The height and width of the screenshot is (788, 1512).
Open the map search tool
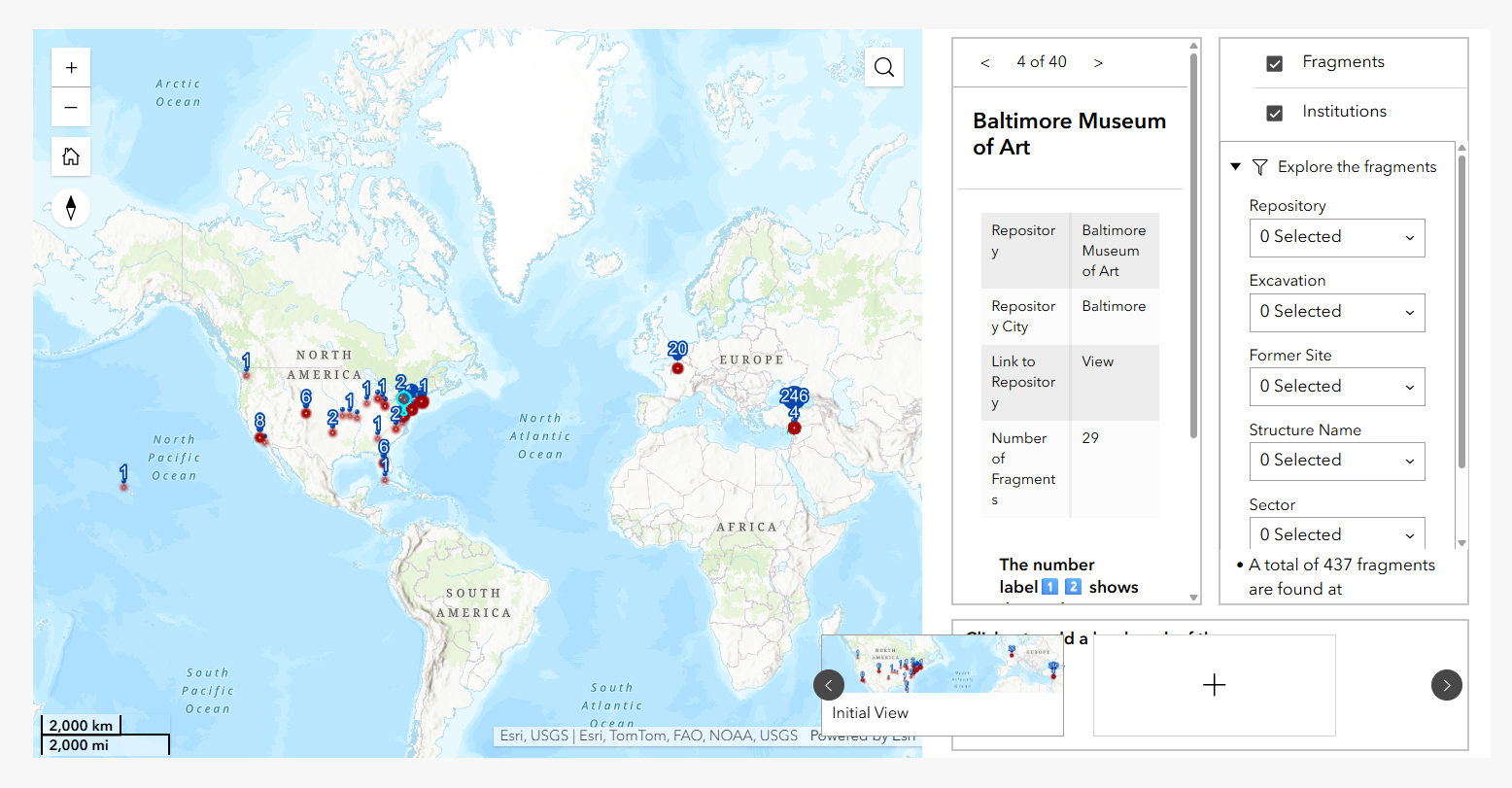(883, 67)
